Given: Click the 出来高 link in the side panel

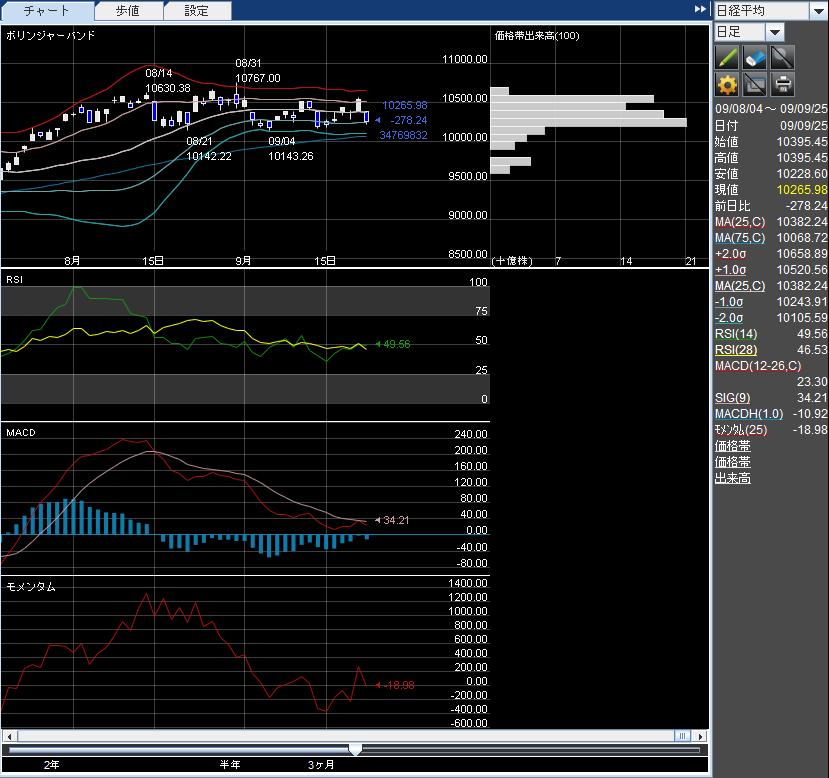Looking at the screenshot, I should tap(732, 478).
